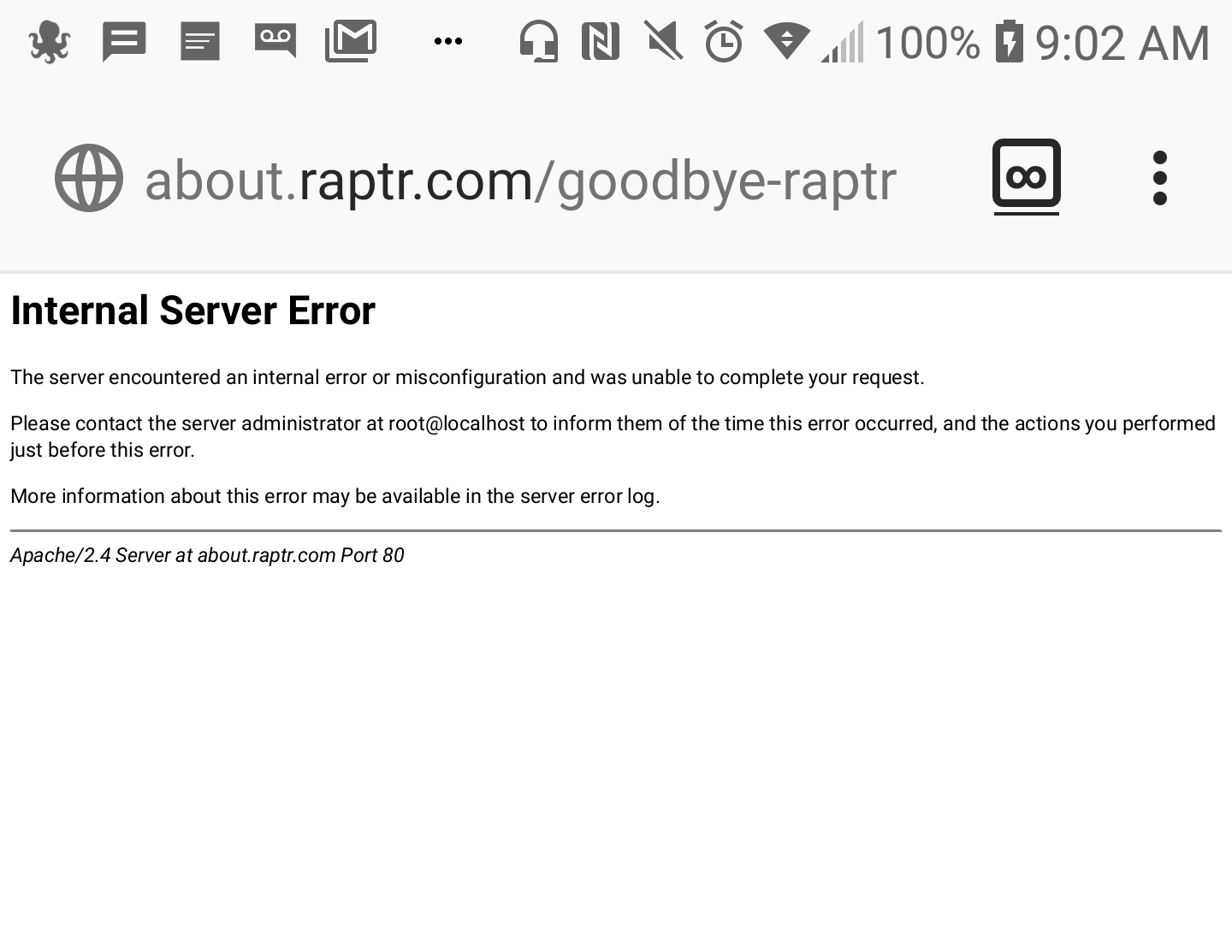This screenshot has height=952, width=1232.
Task: Show more notifications via three-dot overflow
Action: 448,41
